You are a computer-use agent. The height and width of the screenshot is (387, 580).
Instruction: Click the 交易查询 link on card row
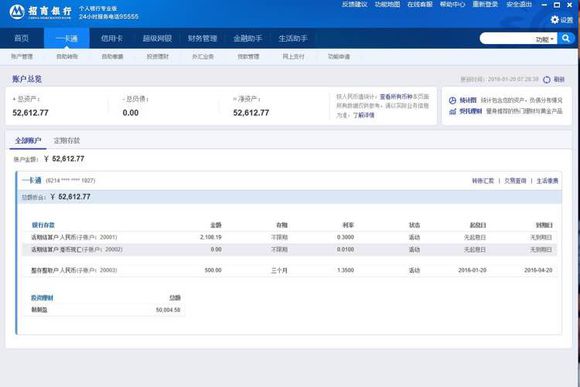(x=515, y=181)
